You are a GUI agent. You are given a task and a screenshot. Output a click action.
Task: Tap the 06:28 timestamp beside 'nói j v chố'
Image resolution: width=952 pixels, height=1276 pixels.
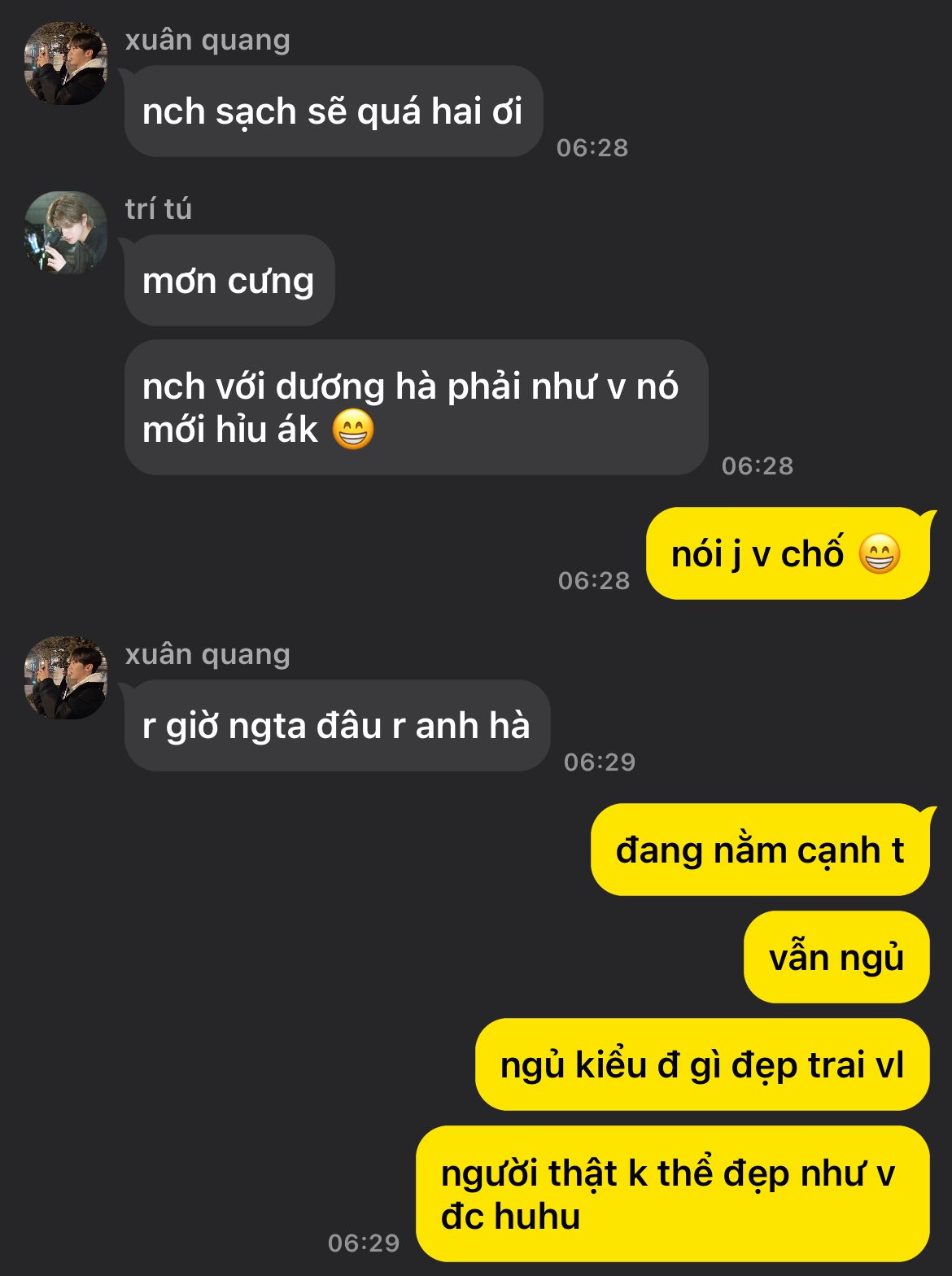point(594,581)
